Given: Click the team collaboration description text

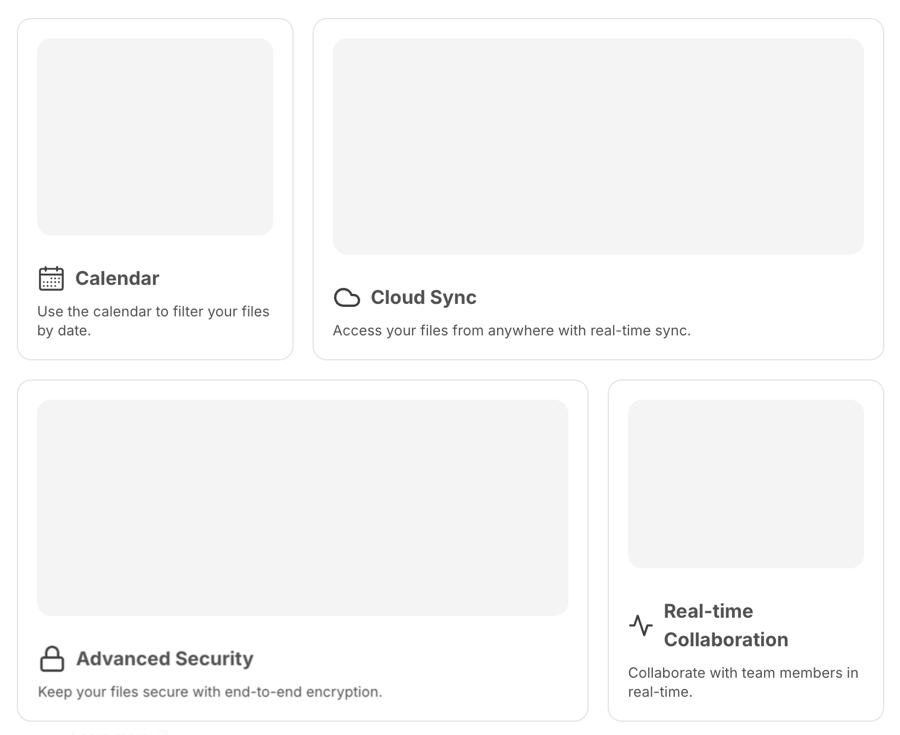Looking at the screenshot, I should [x=743, y=681].
